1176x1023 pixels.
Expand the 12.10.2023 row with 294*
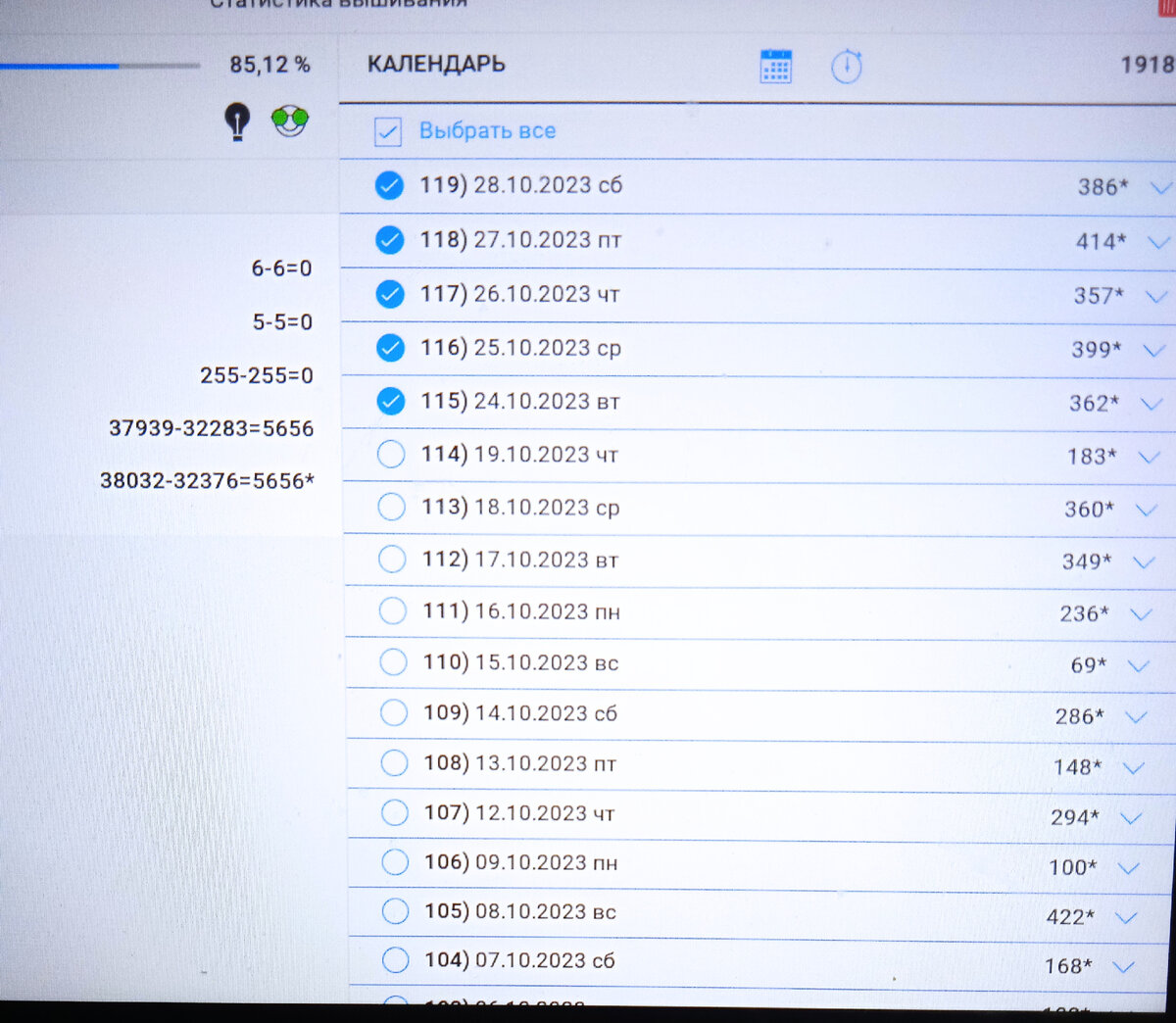coord(1131,818)
